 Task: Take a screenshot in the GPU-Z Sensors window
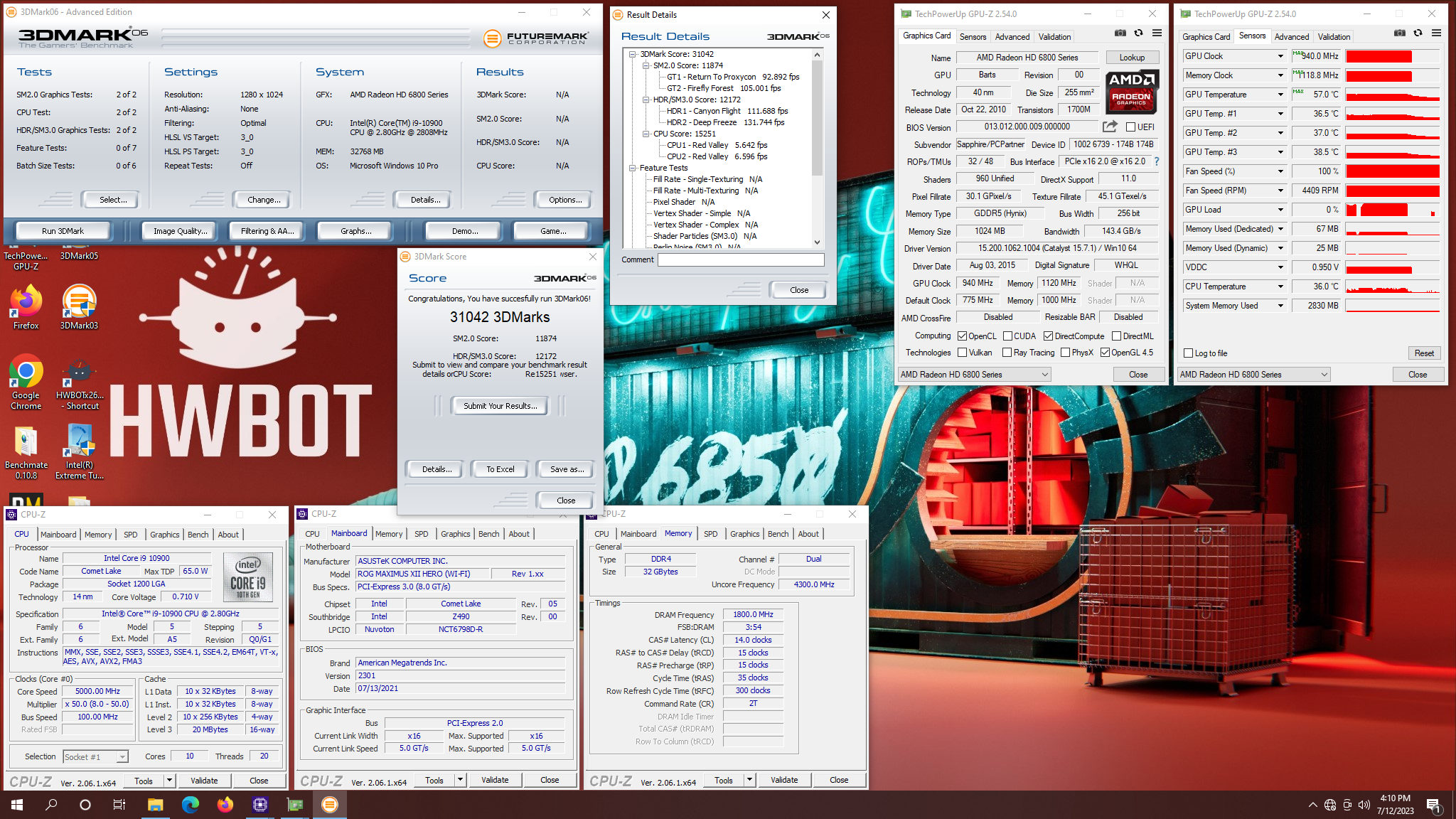point(1400,33)
